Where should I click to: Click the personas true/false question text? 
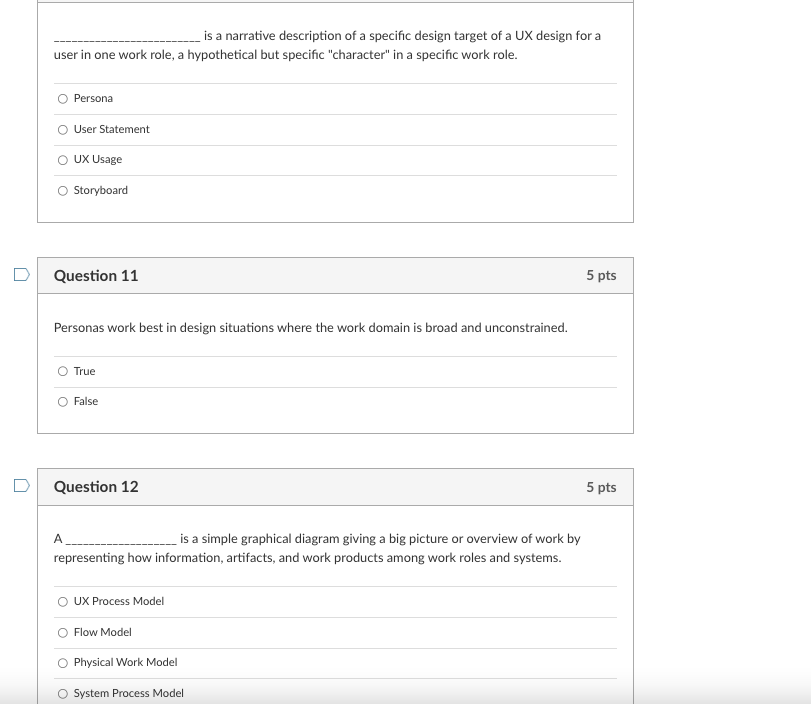310,327
